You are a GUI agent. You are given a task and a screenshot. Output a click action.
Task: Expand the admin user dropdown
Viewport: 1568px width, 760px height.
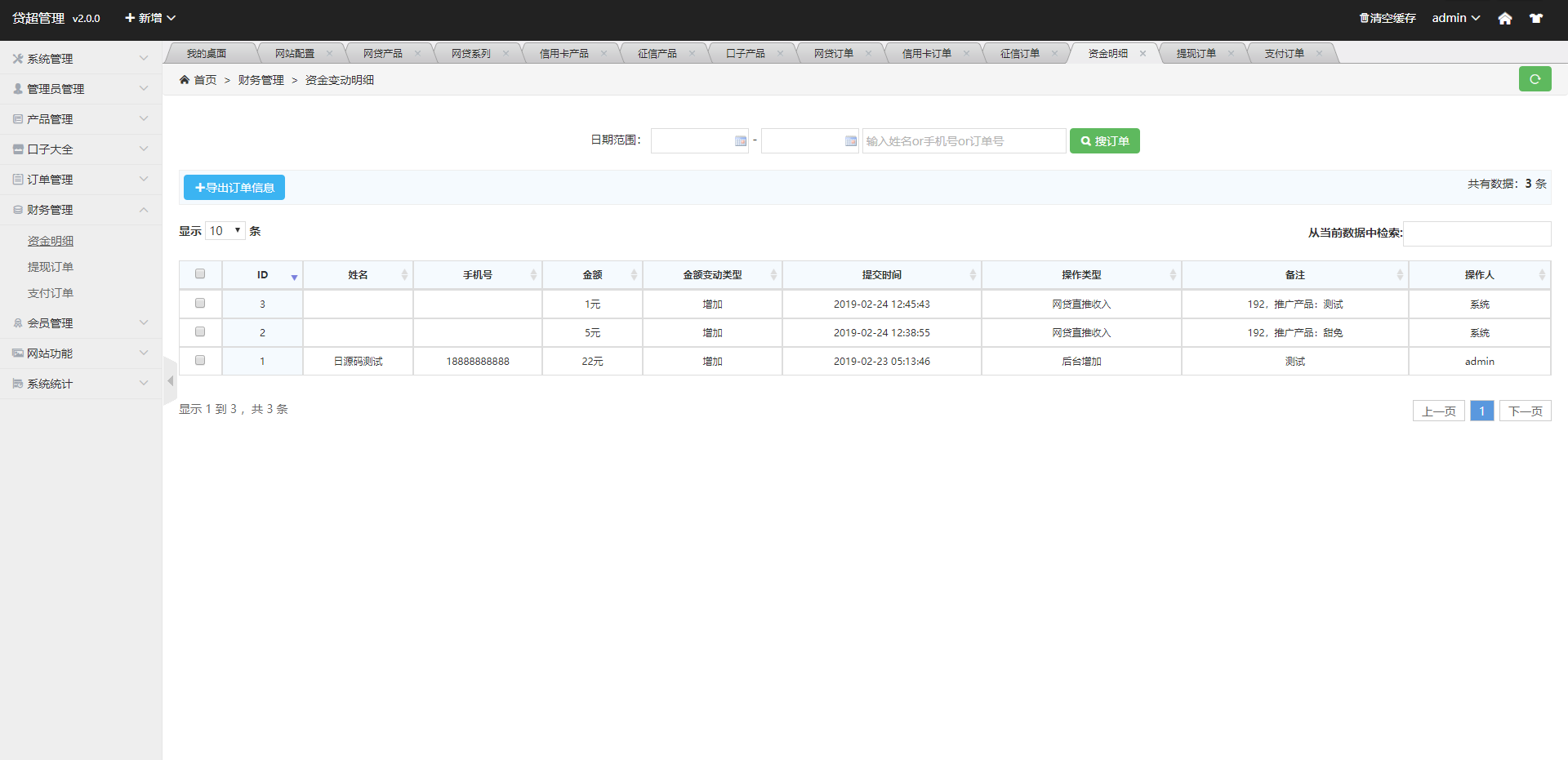1455,18
